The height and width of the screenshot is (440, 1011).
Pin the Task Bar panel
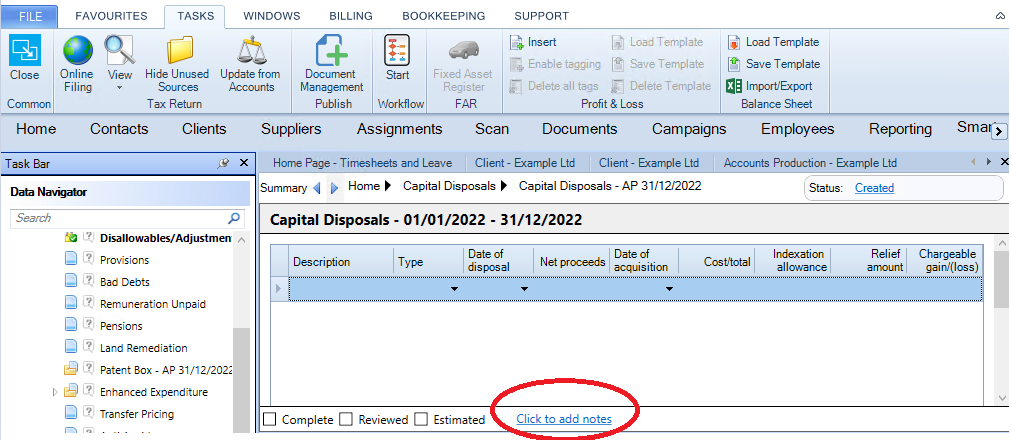coord(223,163)
